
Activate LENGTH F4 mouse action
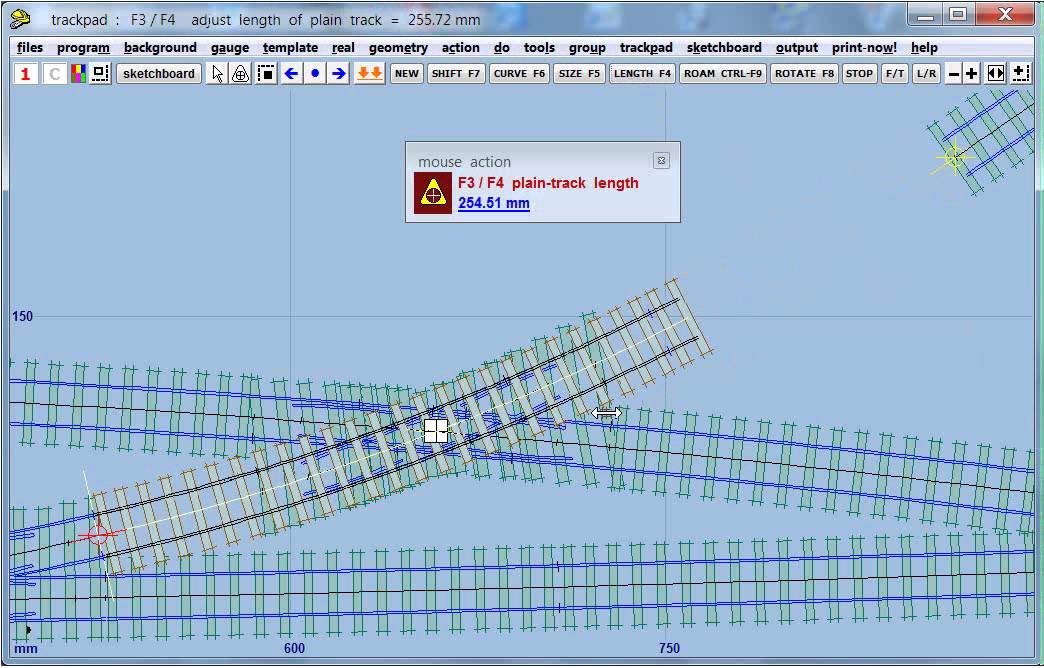tap(643, 73)
